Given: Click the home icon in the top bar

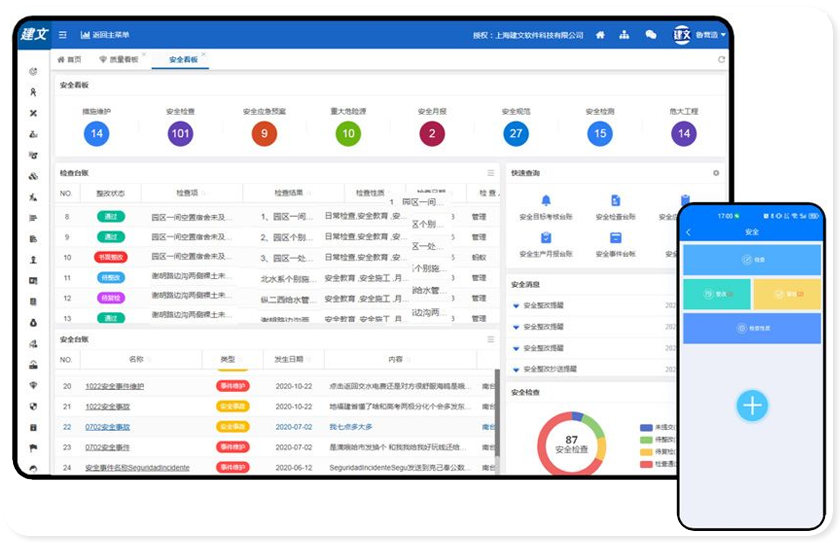Looking at the screenshot, I should [600, 35].
